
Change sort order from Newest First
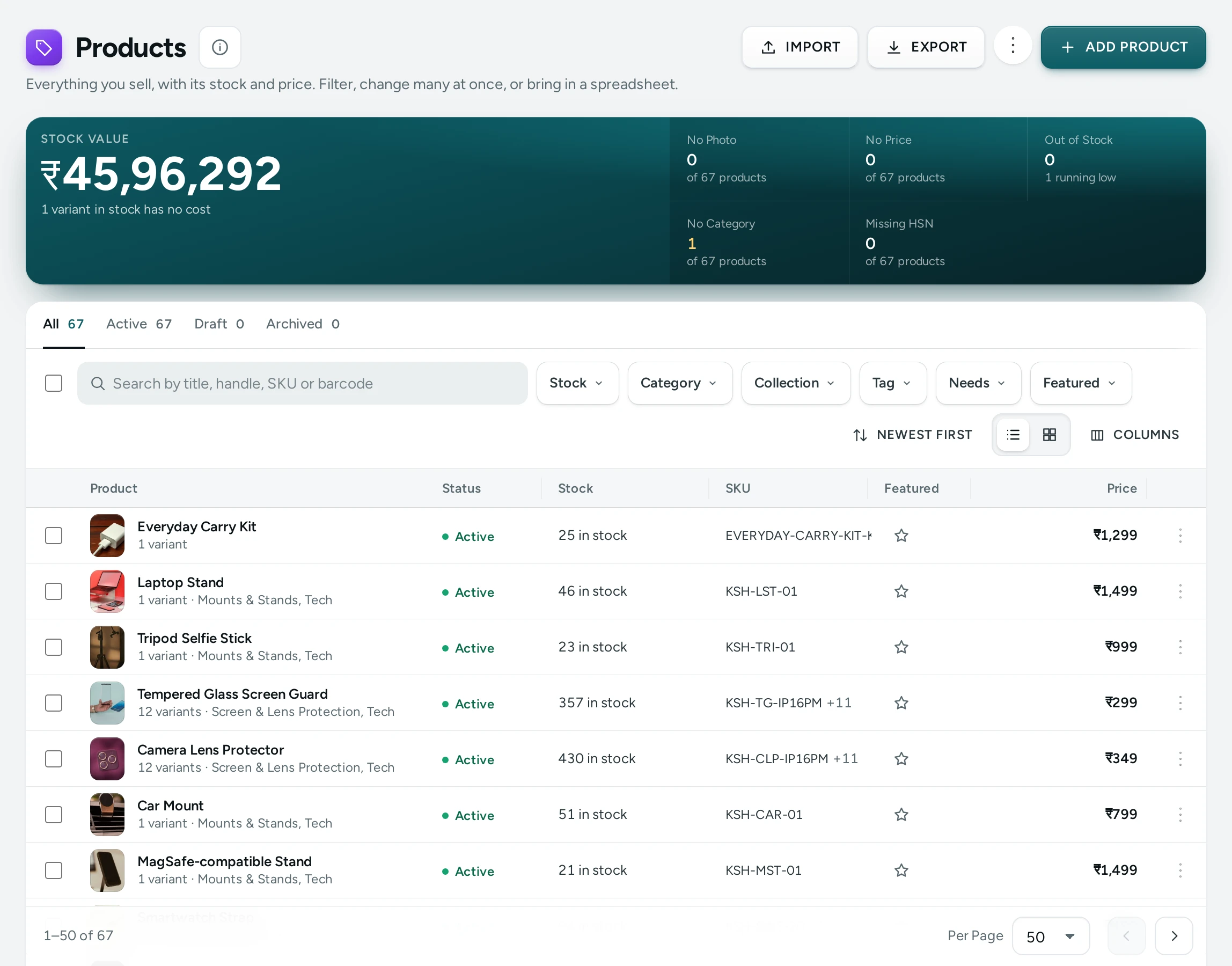(912, 434)
